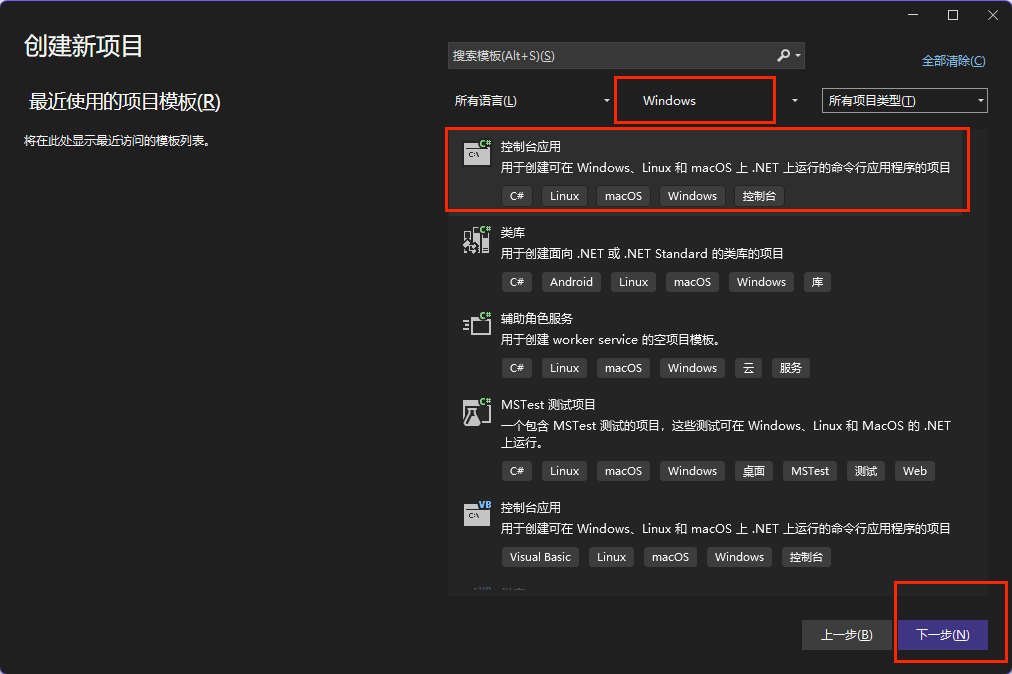Click the search magnifier icon
The width and height of the screenshot is (1012, 674).
pos(782,55)
